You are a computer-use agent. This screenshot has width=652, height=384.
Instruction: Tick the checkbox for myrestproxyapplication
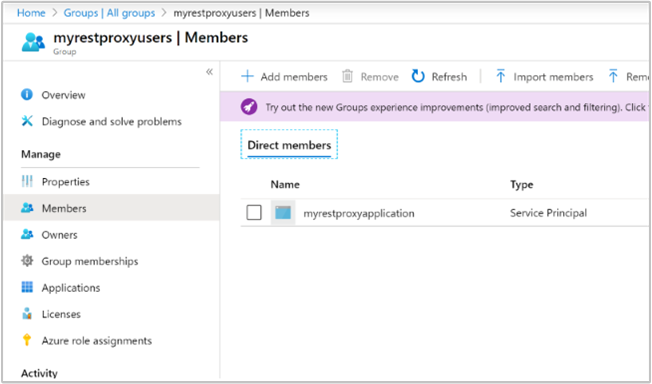tap(254, 213)
